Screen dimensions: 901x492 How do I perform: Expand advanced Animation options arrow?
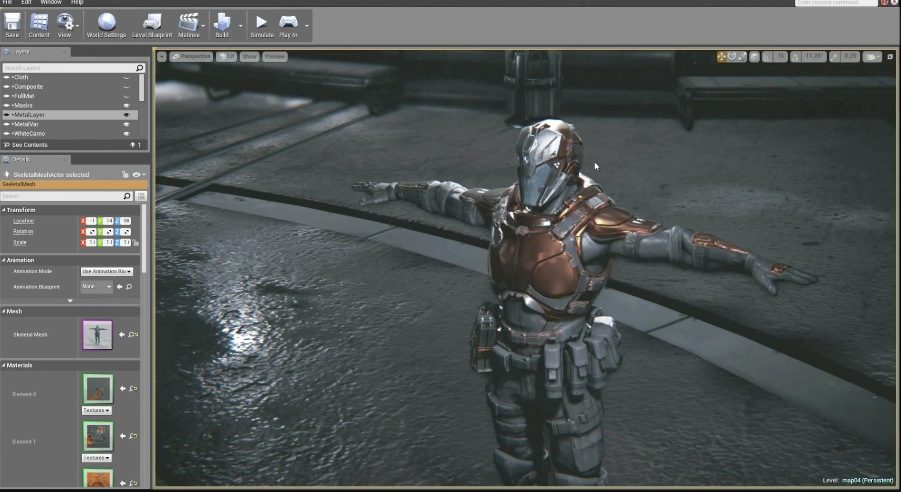(70, 301)
